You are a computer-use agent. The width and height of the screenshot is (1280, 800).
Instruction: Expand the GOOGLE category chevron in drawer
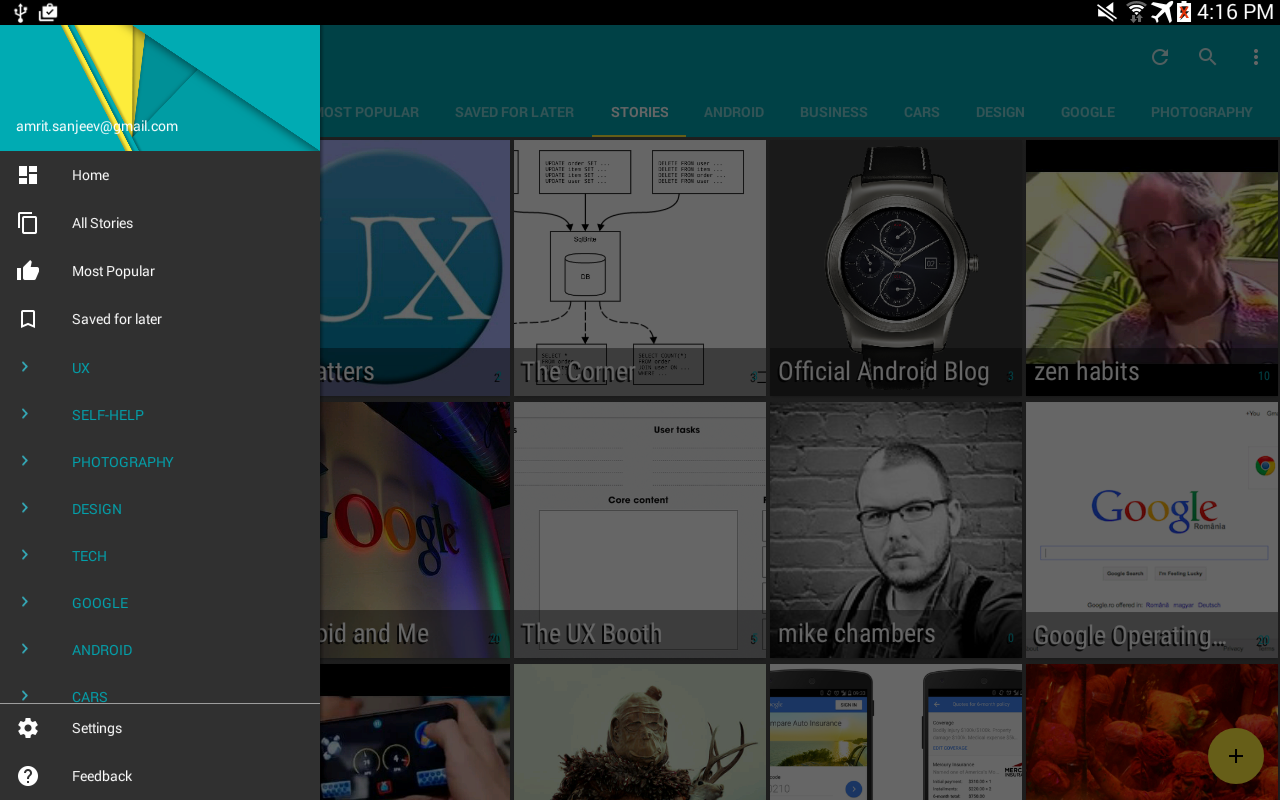[25, 602]
